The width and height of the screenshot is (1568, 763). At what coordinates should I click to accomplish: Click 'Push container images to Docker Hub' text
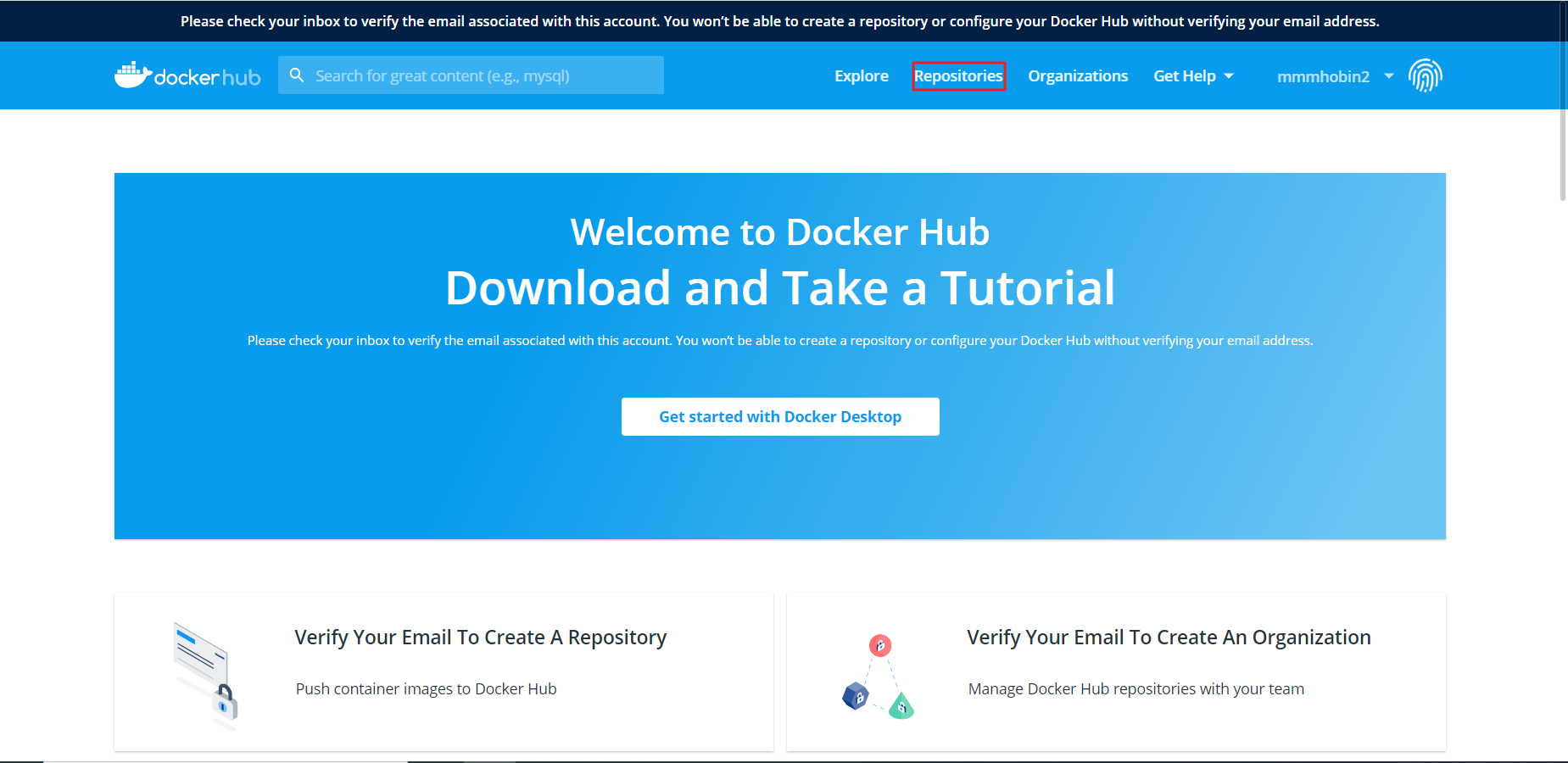coord(426,689)
